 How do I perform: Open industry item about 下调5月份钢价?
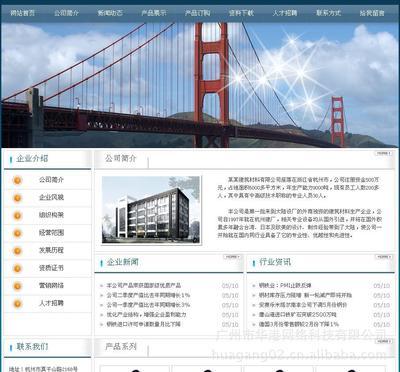coord(303,305)
